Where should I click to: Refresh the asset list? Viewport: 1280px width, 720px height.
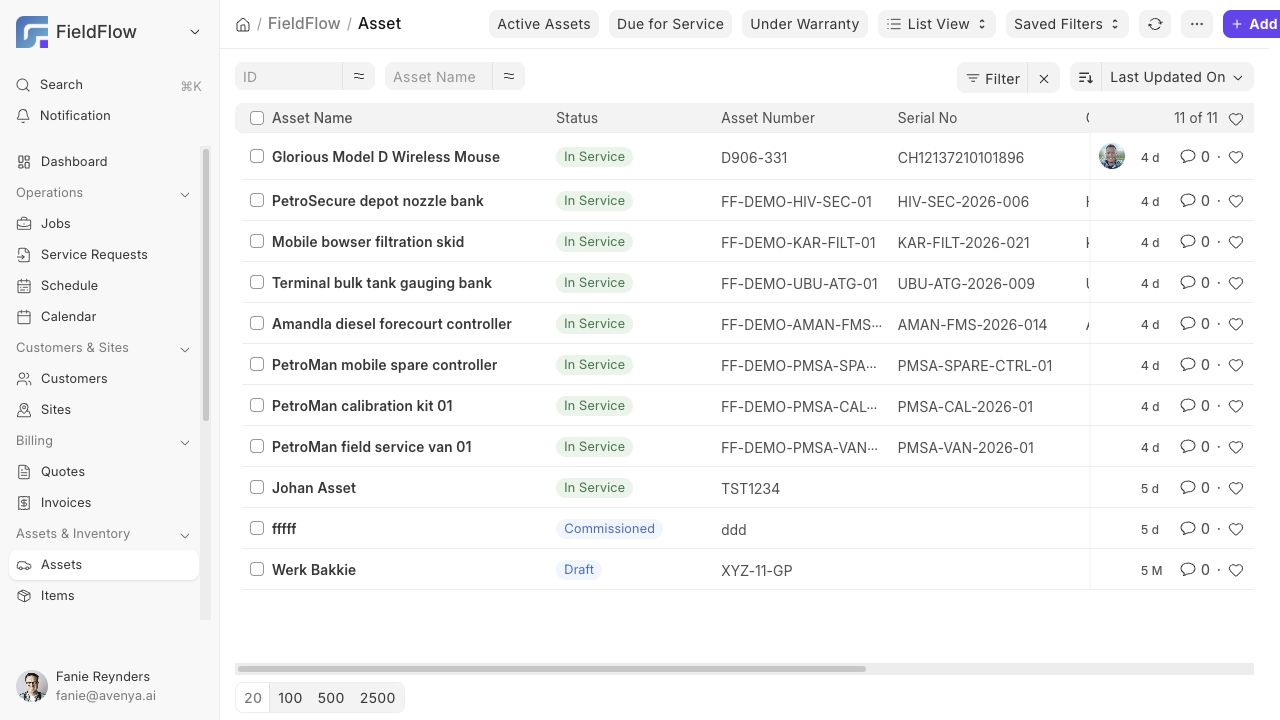click(1155, 24)
